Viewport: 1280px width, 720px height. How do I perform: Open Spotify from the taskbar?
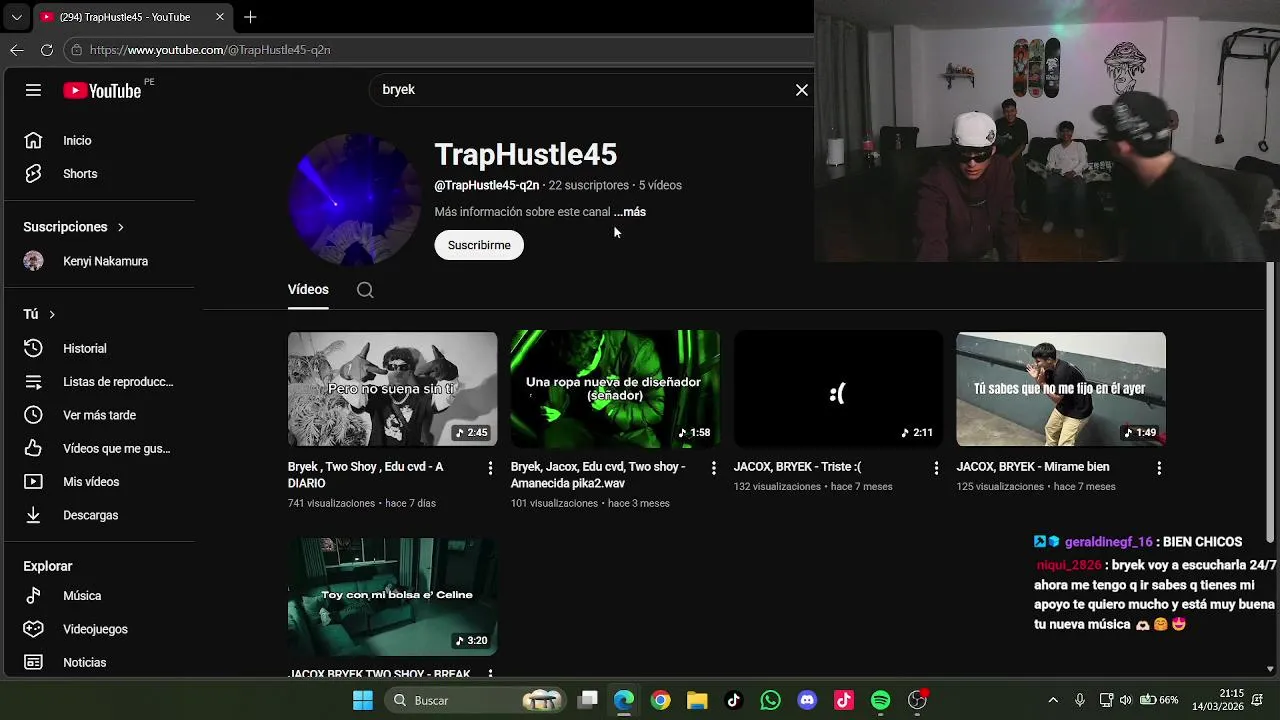pyautogui.click(x=880, y=700)
